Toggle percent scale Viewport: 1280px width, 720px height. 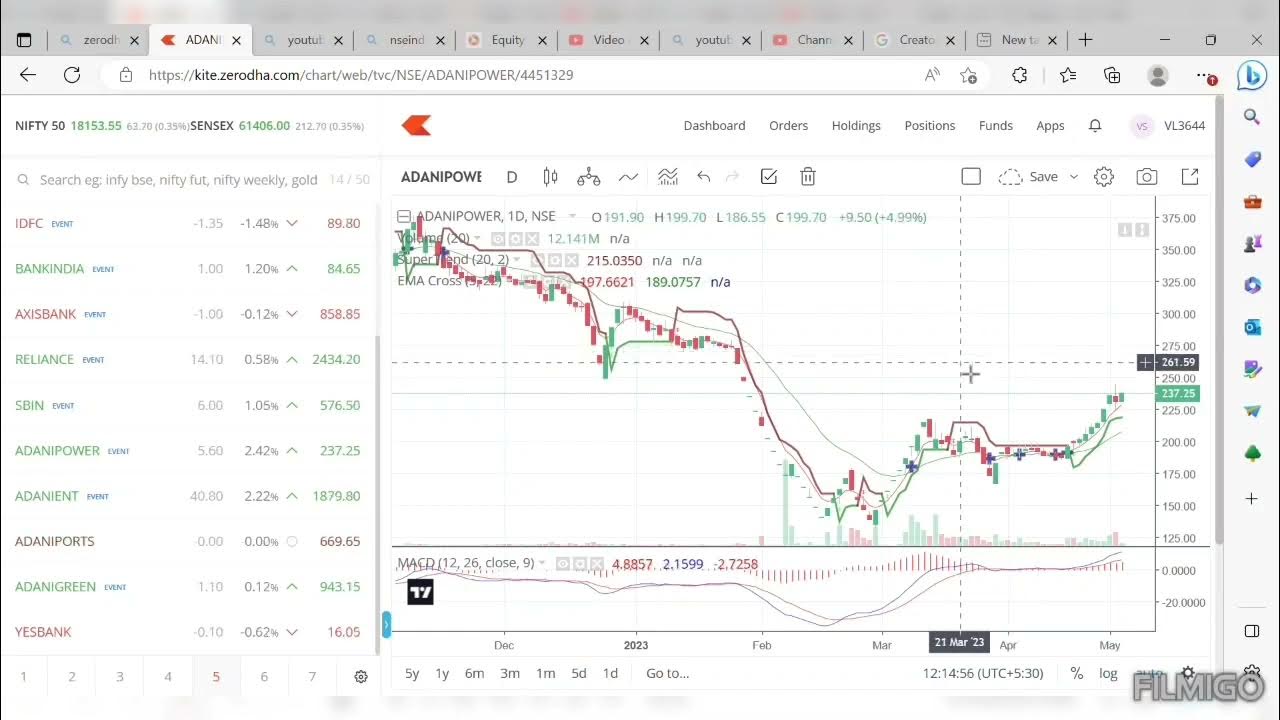(x=1077, y=674)
